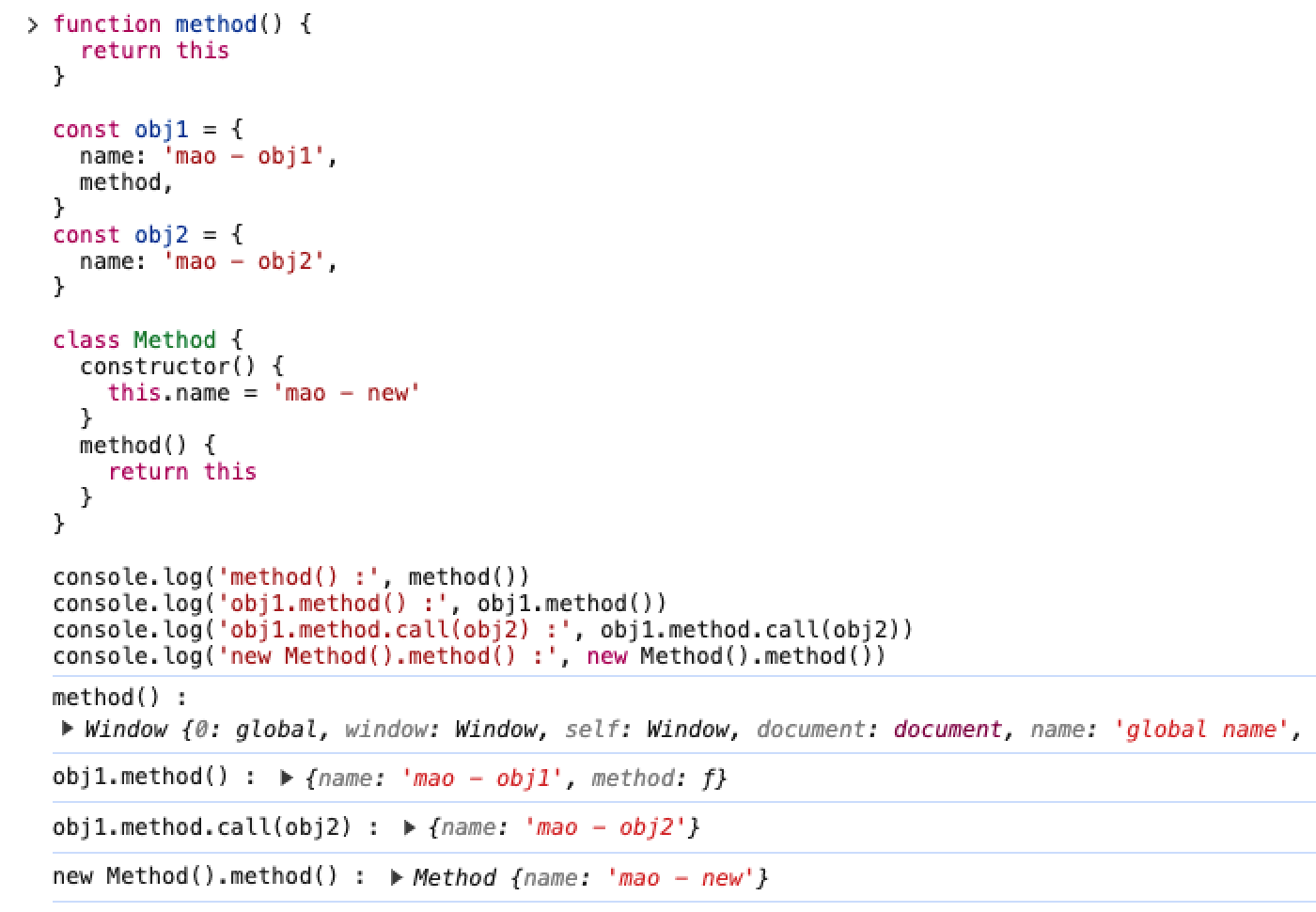
Task: Click the document value in Window preview
Action: 948,730
